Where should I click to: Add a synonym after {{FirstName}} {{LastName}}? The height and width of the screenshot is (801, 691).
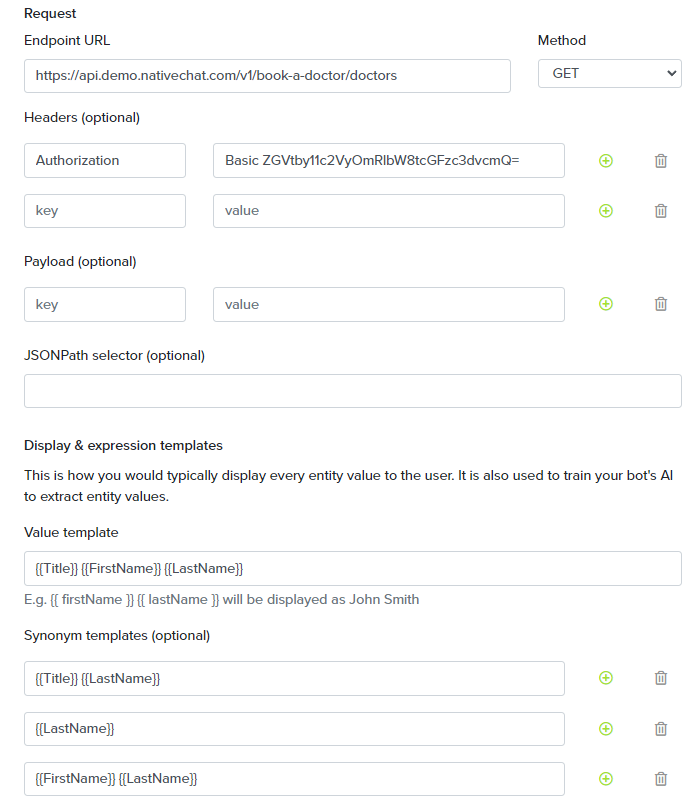(x=606, y=779)
